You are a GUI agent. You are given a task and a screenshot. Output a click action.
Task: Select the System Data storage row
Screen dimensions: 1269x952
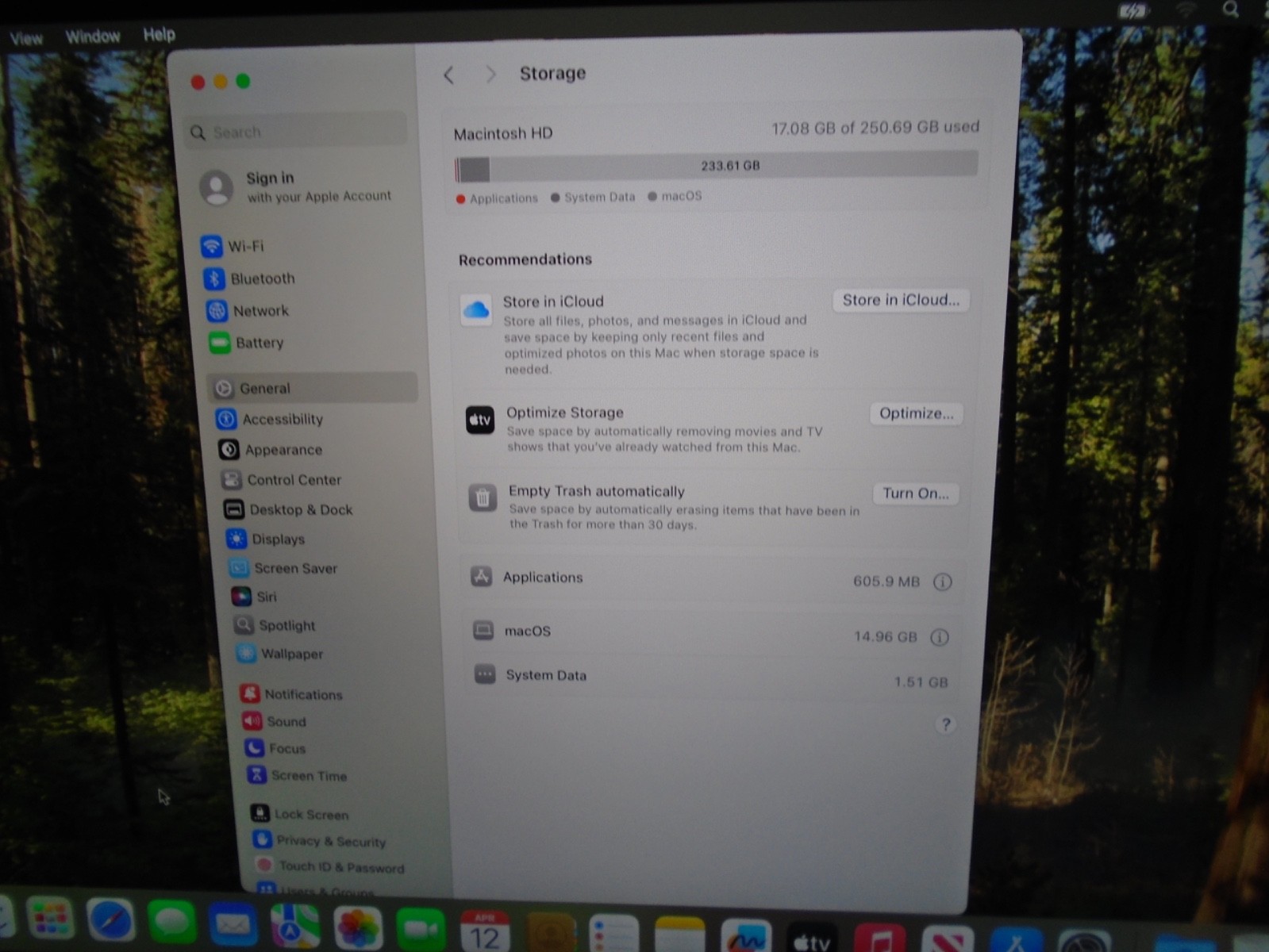point(710,678)
